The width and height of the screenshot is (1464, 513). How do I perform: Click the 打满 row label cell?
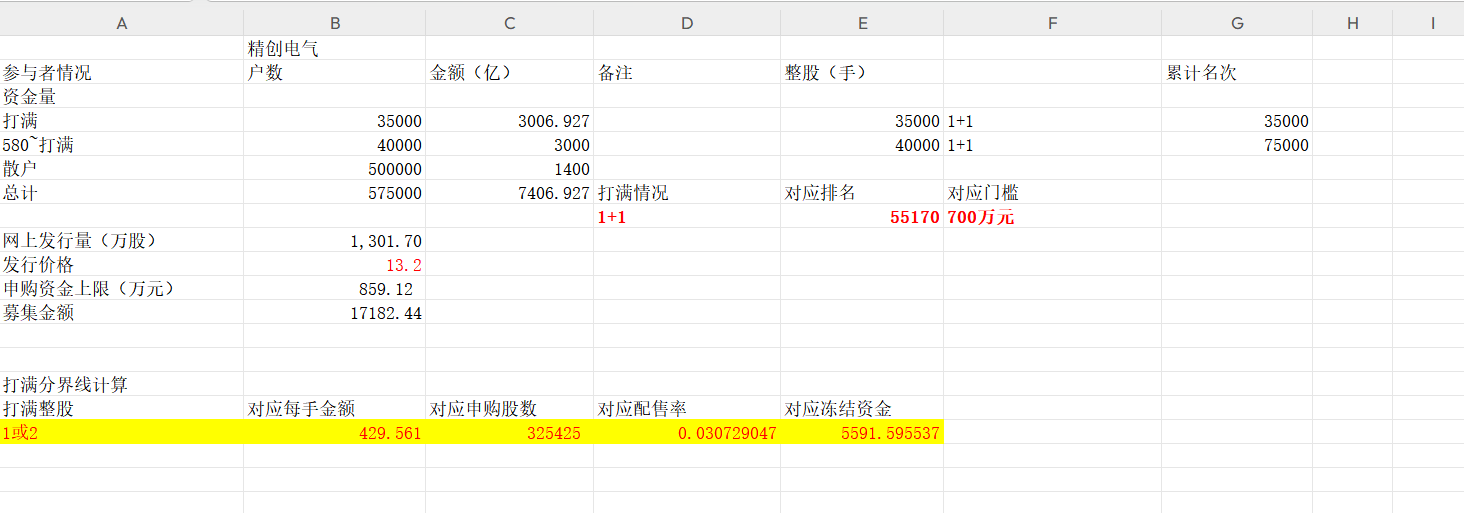pos(121,120)
